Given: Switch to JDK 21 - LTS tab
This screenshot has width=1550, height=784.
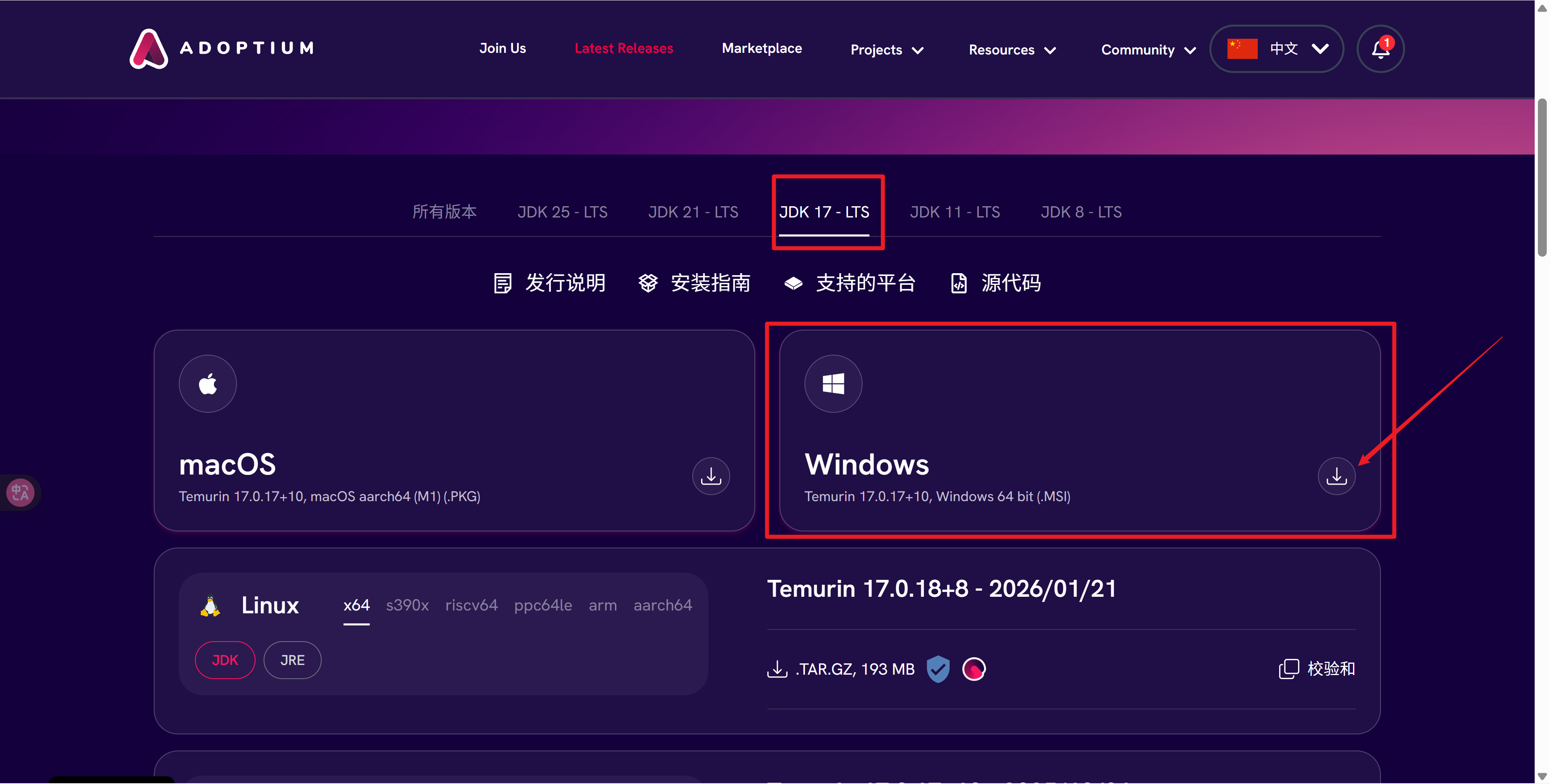Looking at the screenshot, I should tap(693, 212).
